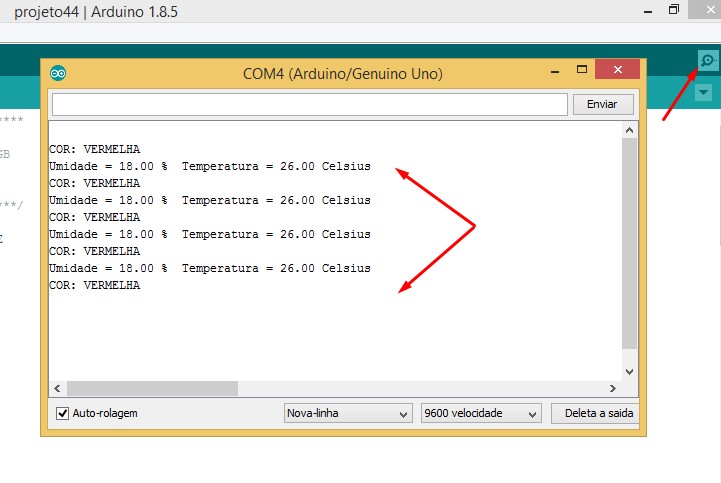Screen dimensions: 721x483
Task: Click the 'COM4 (Arduino/Genuino Uno)' title text
Action: (343, 74)
